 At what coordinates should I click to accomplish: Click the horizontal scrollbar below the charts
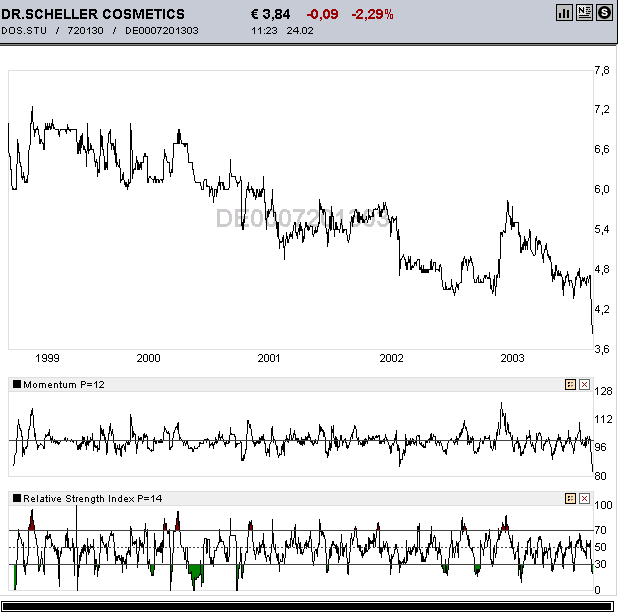tap(307, 606)
